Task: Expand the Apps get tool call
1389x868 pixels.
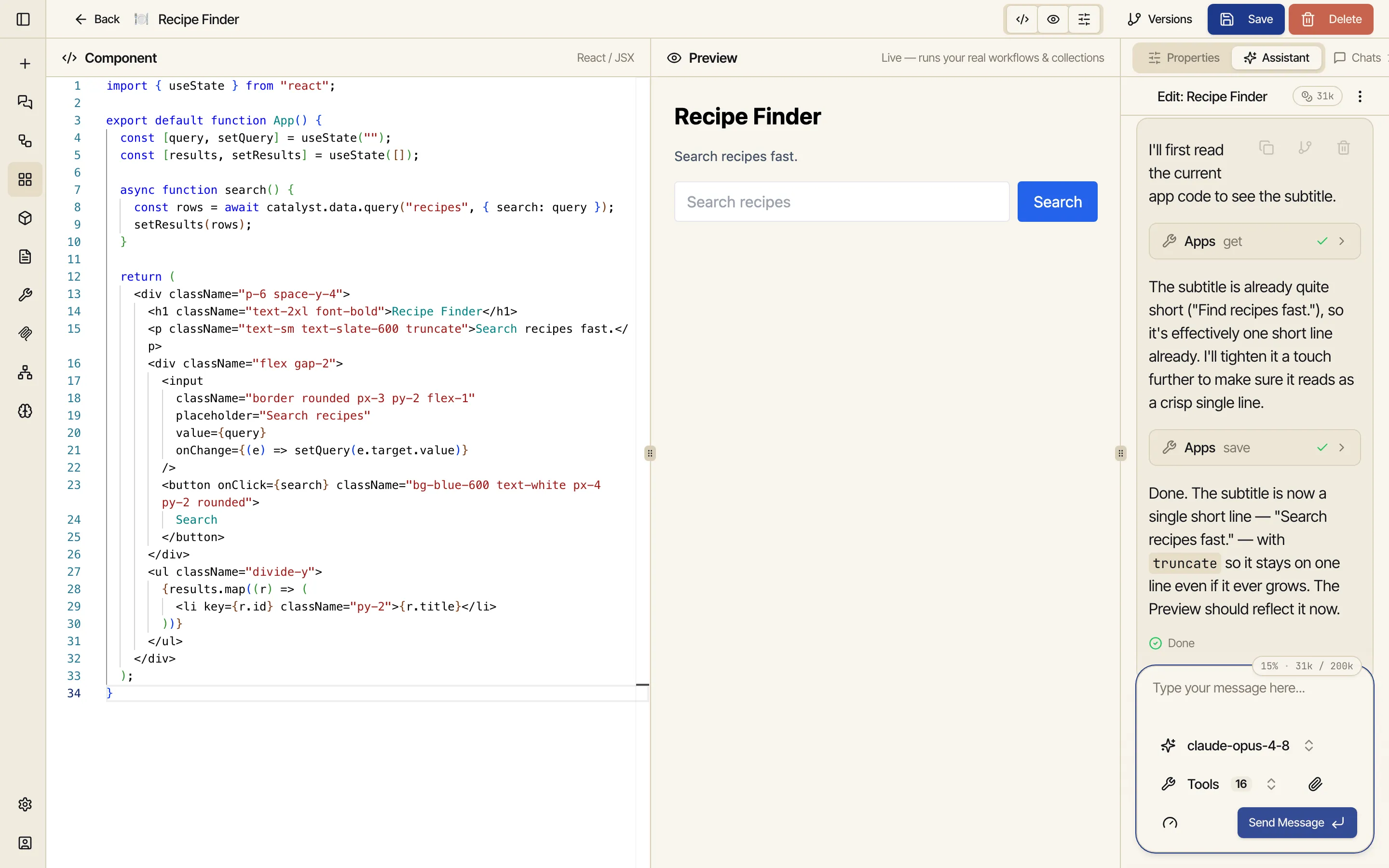Action: [x=1254, y=241]
